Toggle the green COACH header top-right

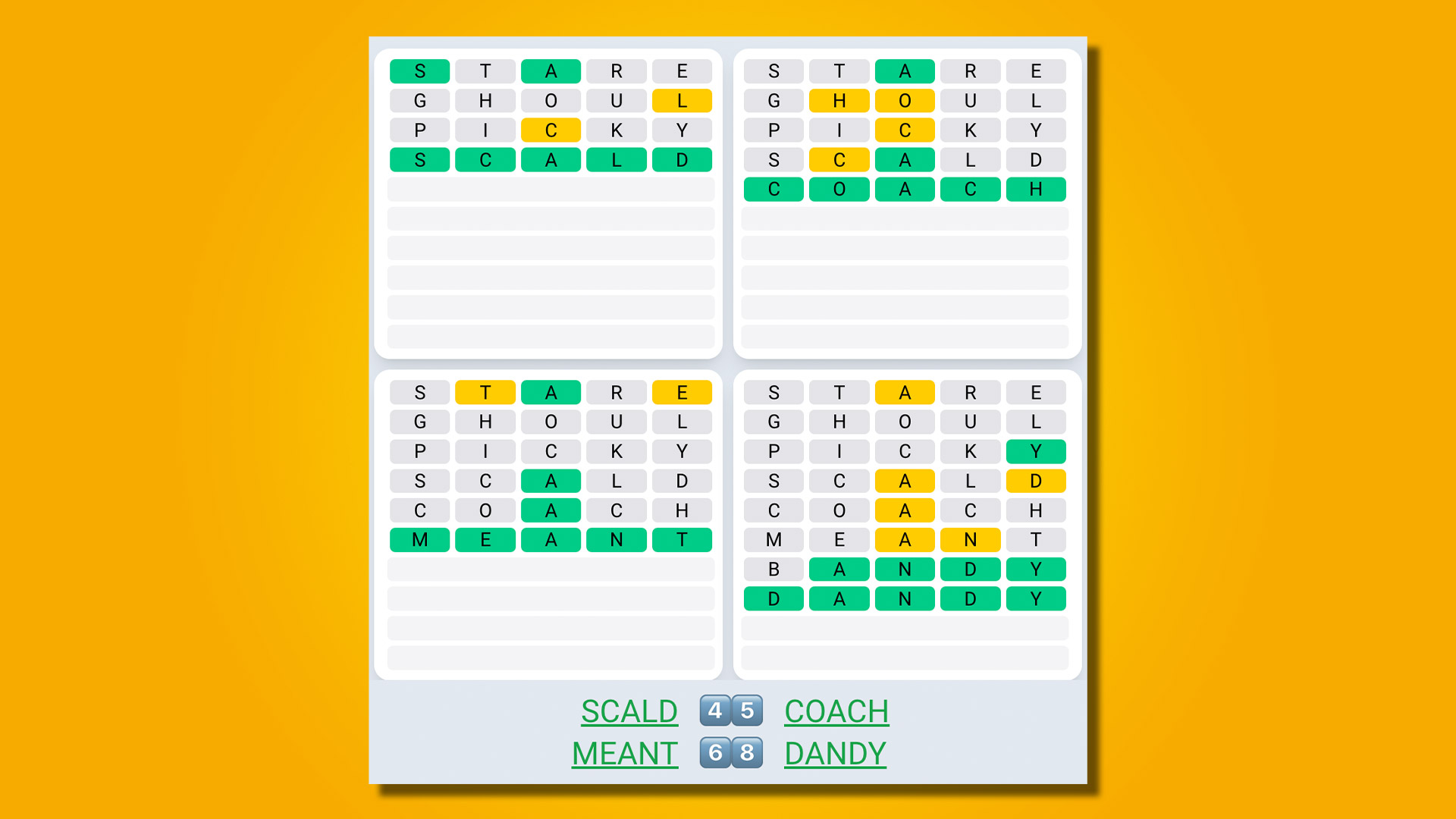point(835,710)
